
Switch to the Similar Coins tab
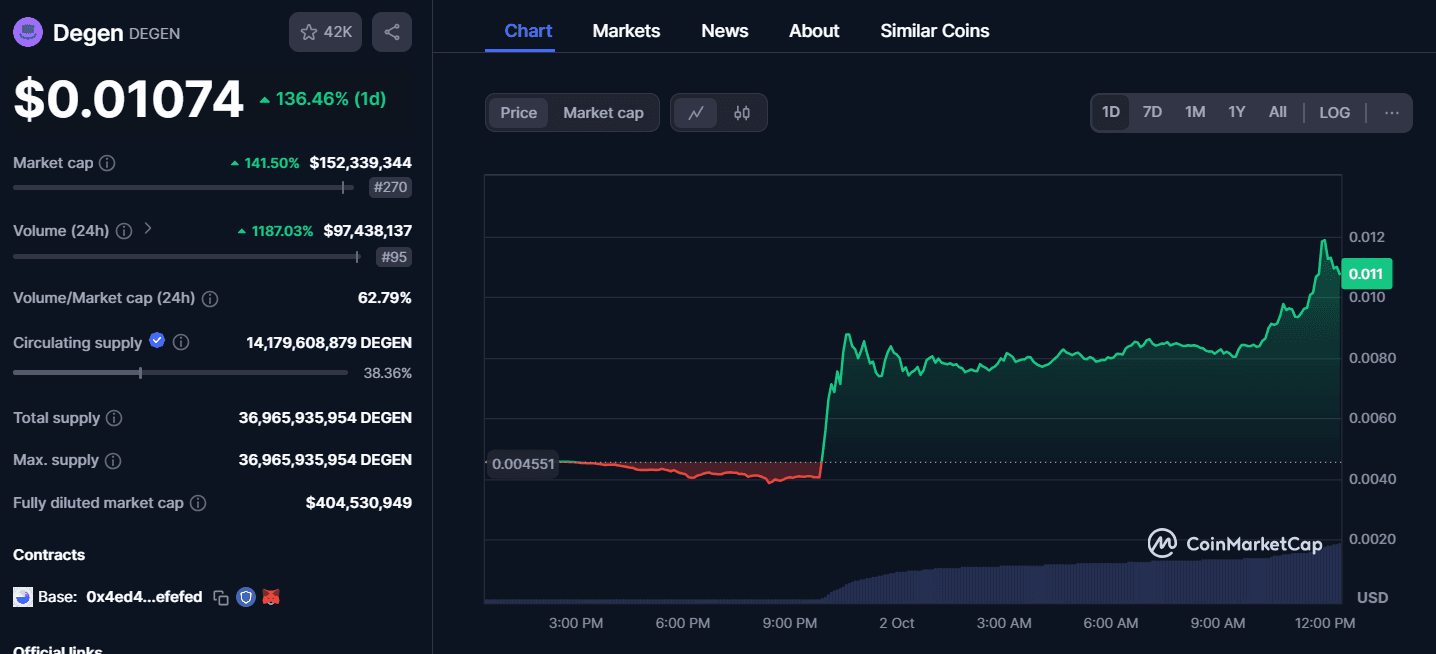click(x=934, y=31)
